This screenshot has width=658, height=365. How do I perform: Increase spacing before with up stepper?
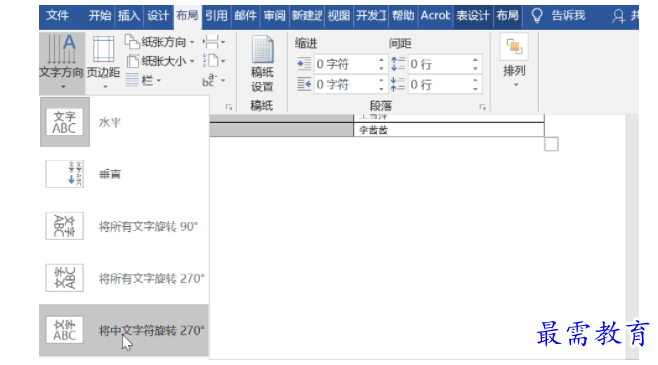click(475, 60)
